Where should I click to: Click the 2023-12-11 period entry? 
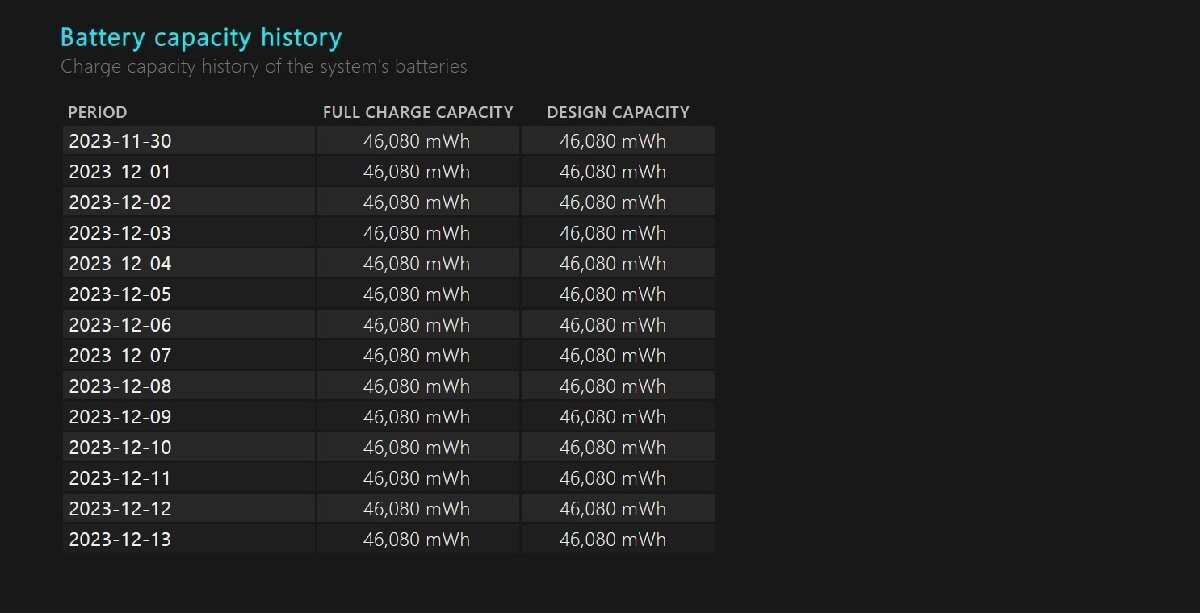[120, 478]
